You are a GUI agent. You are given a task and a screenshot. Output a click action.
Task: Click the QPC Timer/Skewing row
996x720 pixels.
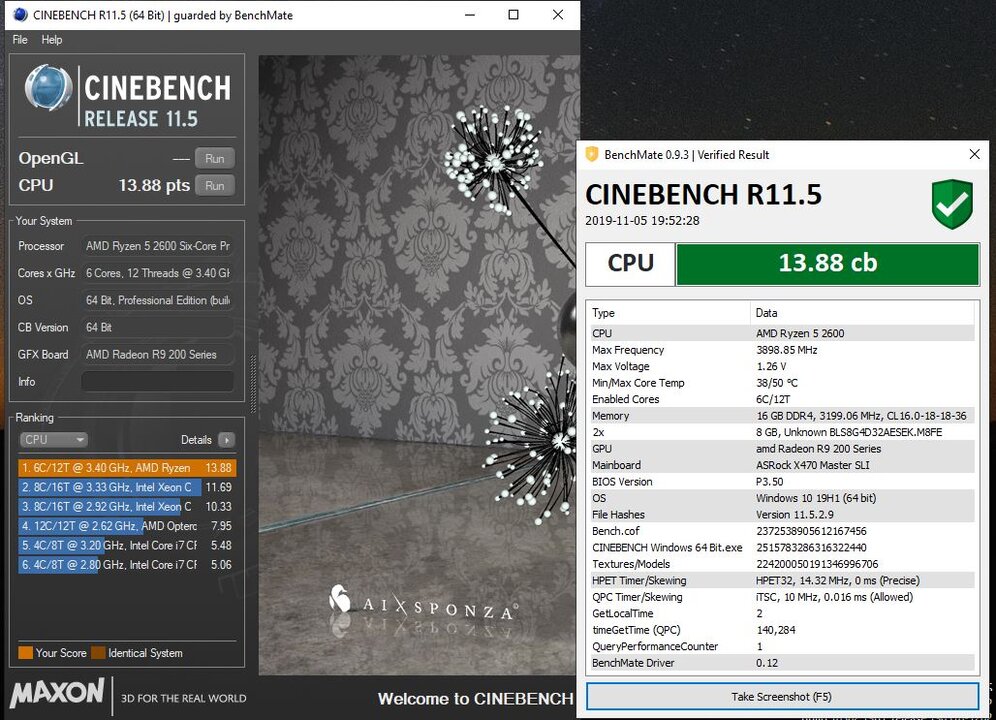tap(782, 597)
